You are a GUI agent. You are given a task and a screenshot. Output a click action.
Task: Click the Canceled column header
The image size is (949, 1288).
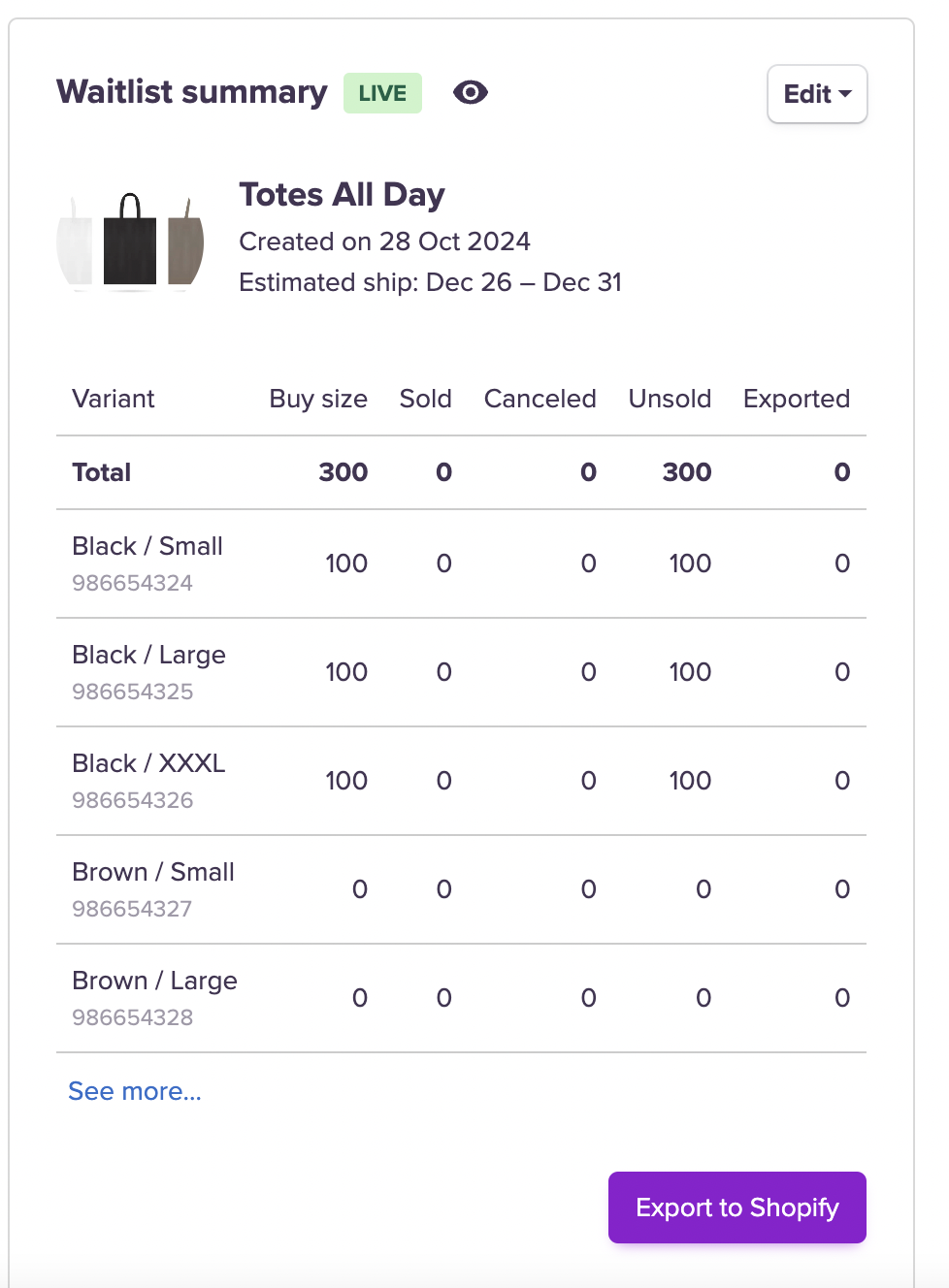pos(540,399)
